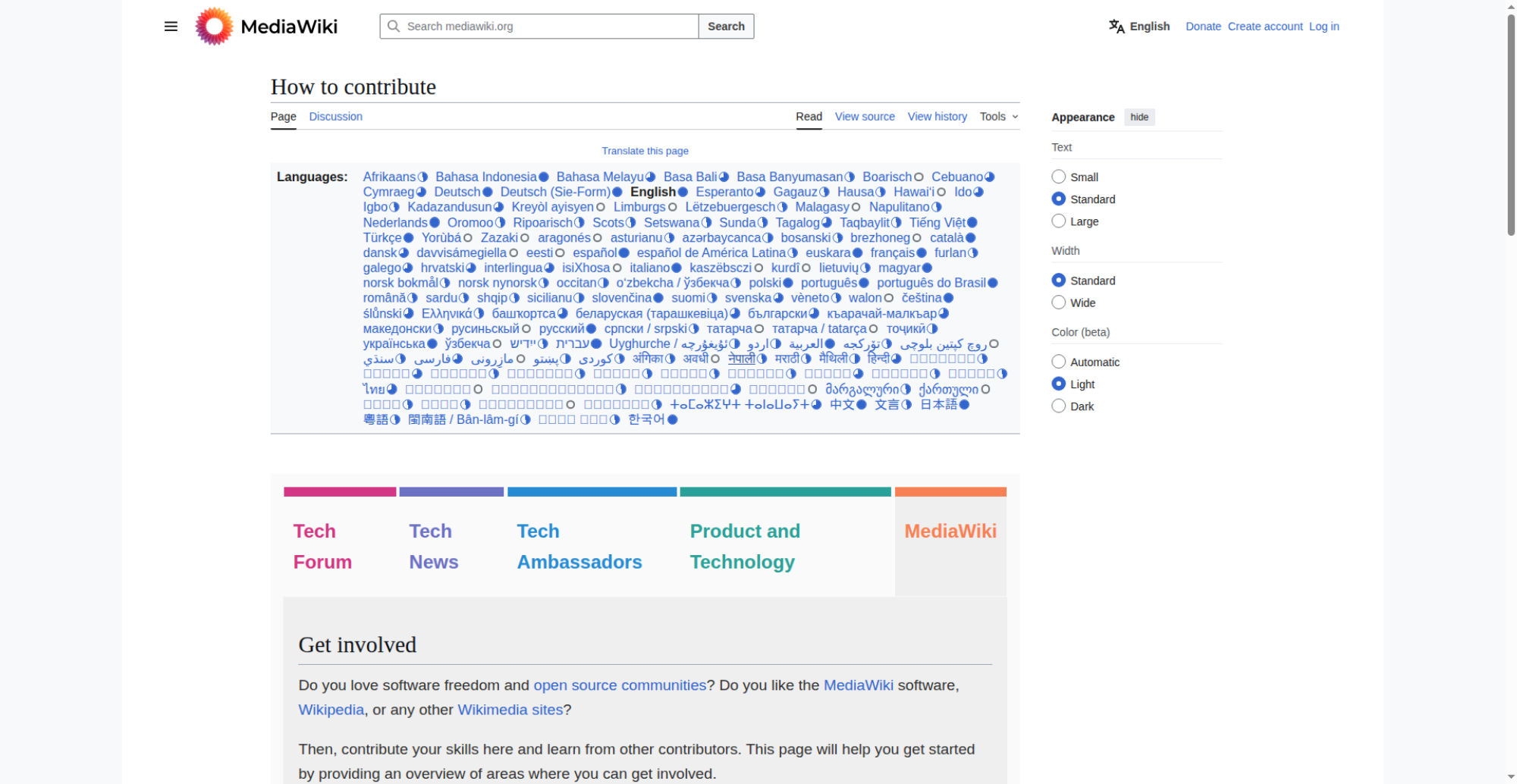Click the MediaWiki sunflower logo

[x=214, y=27]
